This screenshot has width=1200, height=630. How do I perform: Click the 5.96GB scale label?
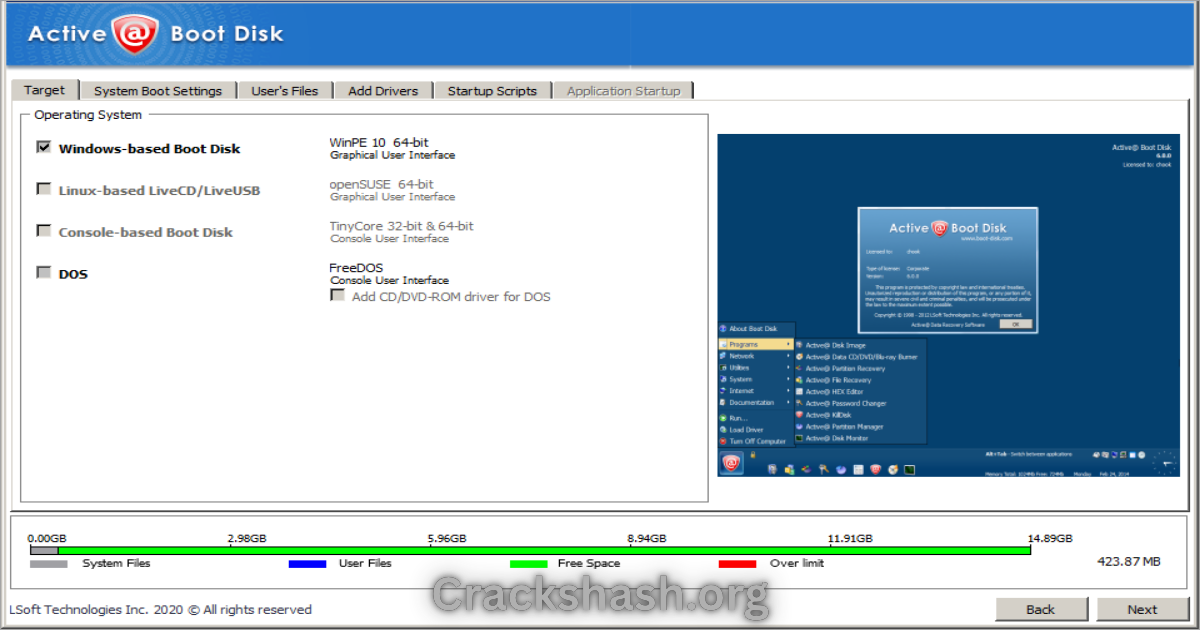click(x=446, y=538)
